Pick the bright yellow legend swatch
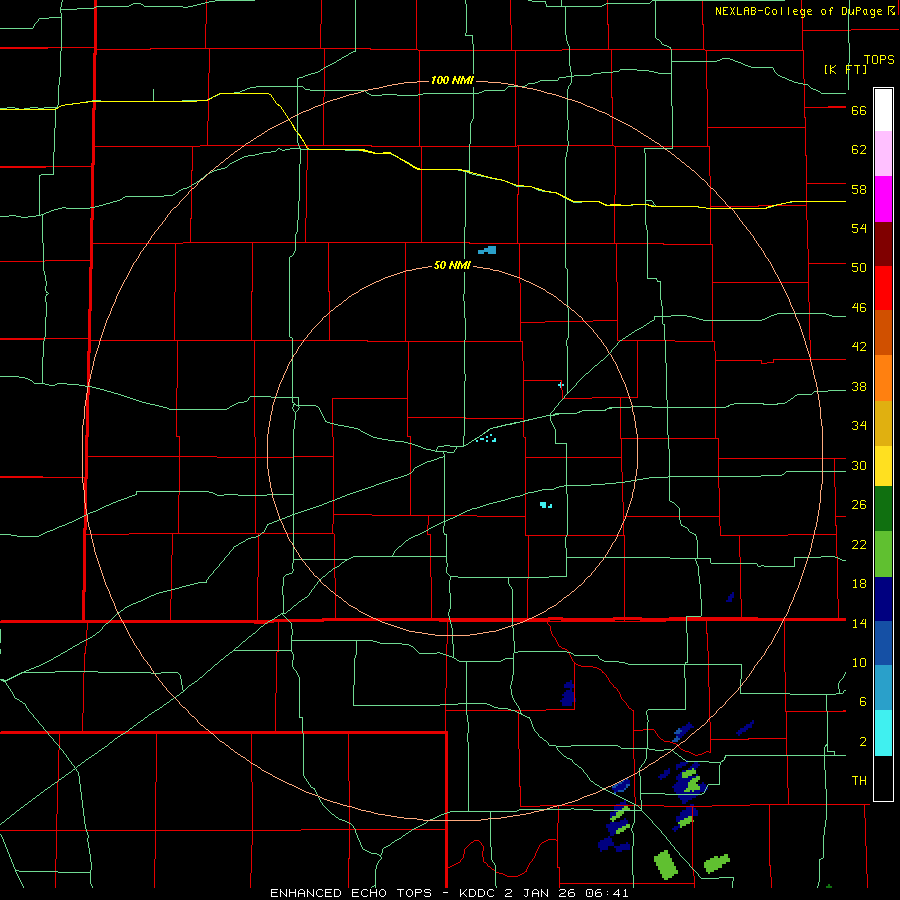This screenshot has height=900, width=900. (883, 466)
